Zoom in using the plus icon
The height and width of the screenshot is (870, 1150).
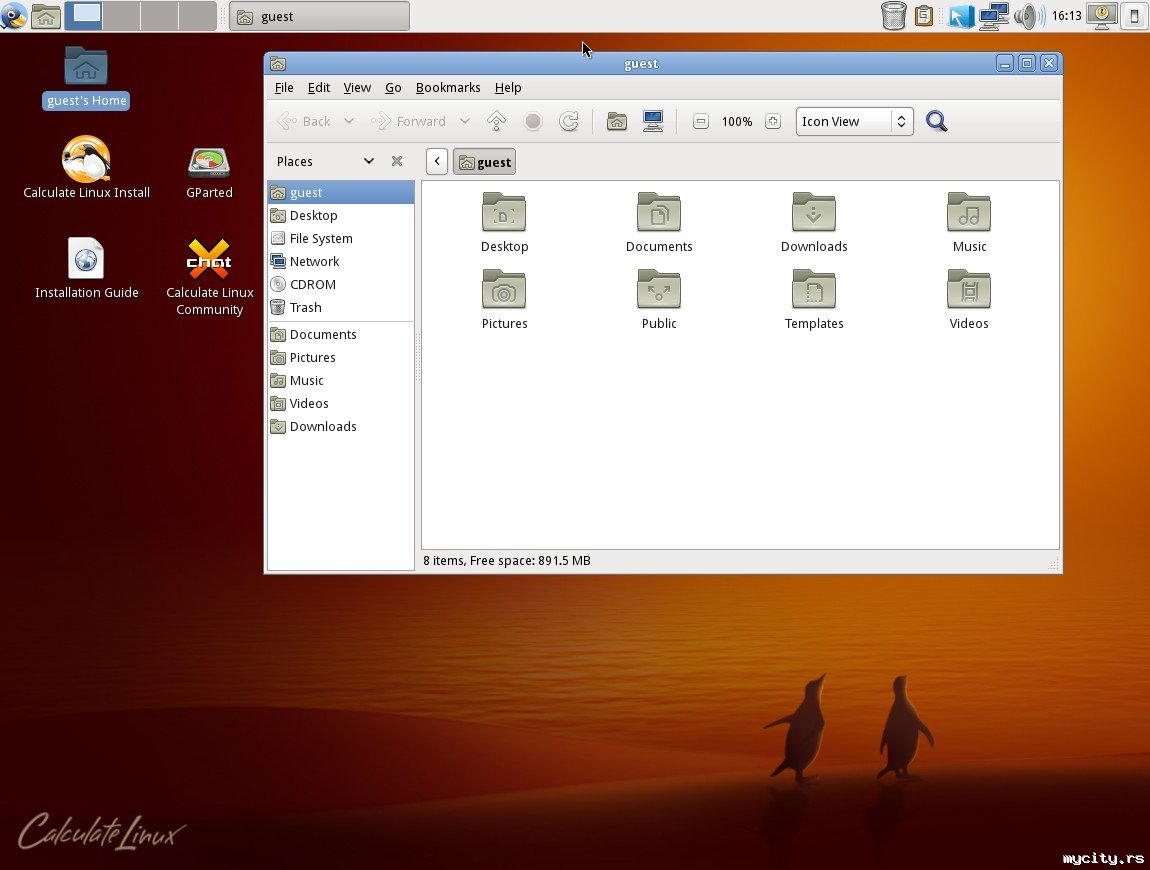click(x=772, y=122)
